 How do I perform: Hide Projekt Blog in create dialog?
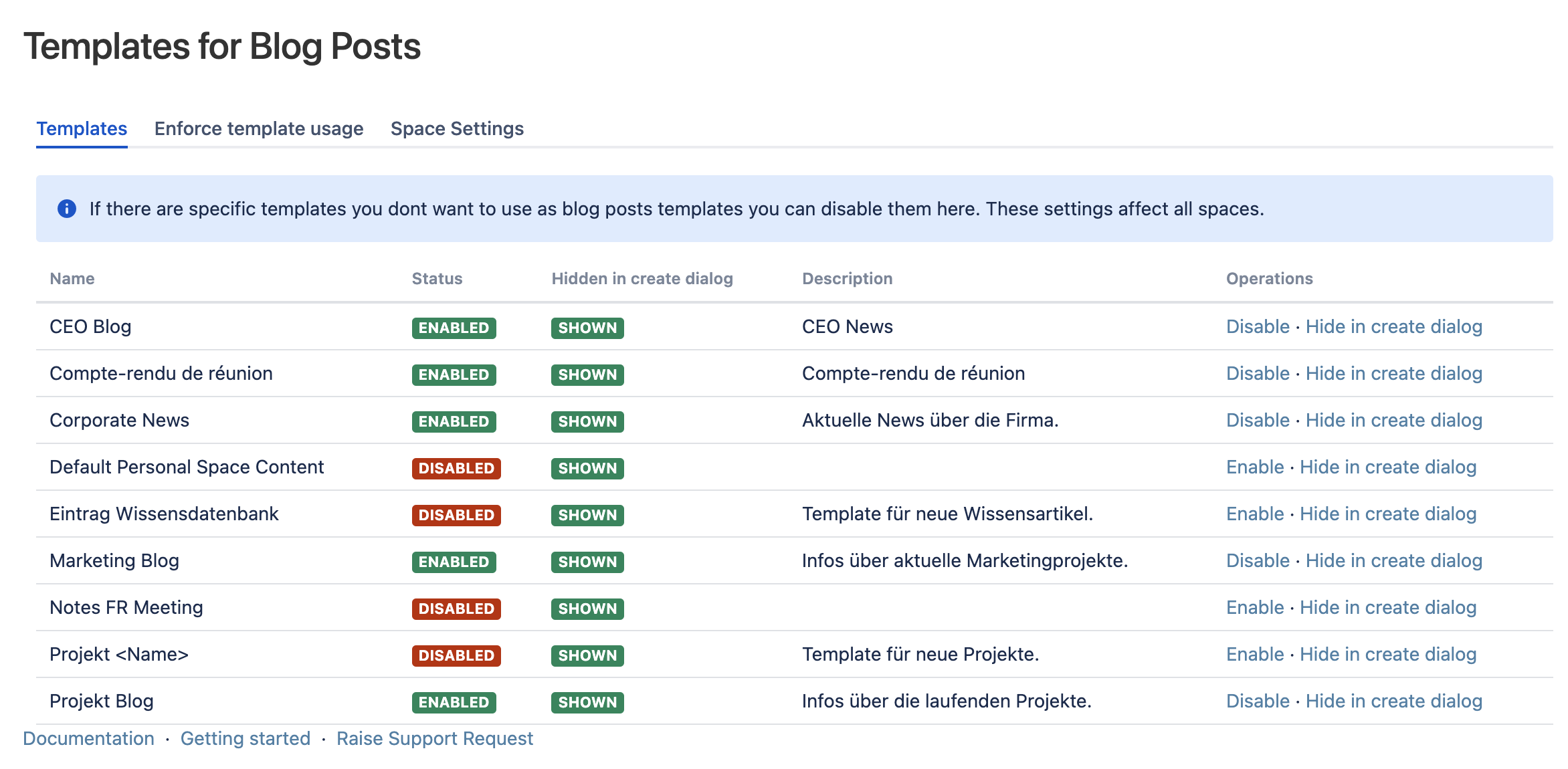(1393, 701)
